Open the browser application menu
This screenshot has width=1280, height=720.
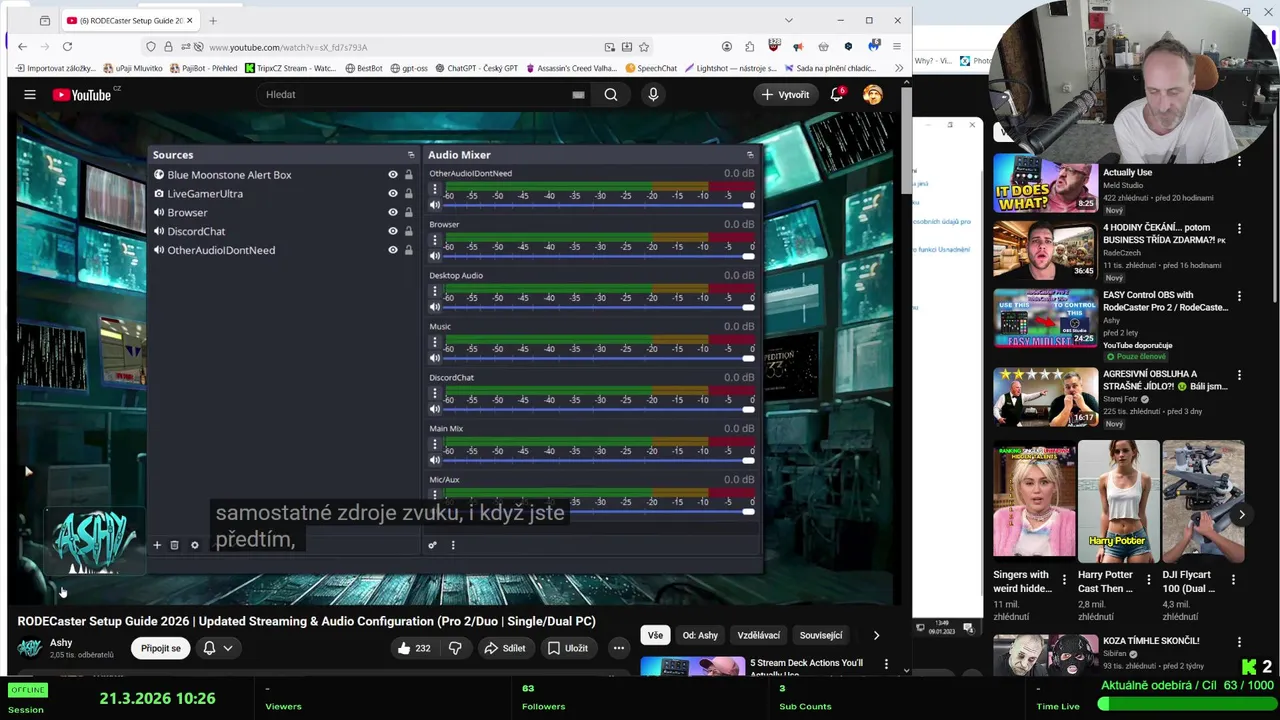(897, 46)
